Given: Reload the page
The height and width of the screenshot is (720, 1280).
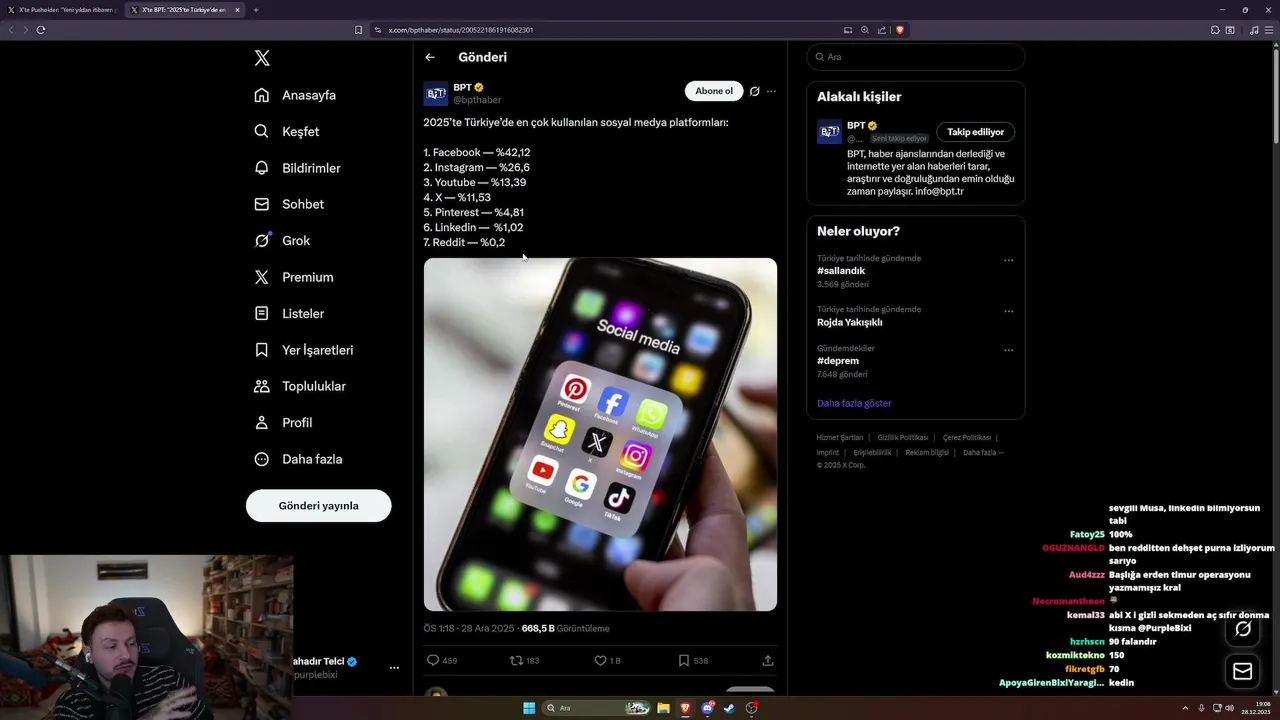Looking at the screenshot, I should pos(41,30).
